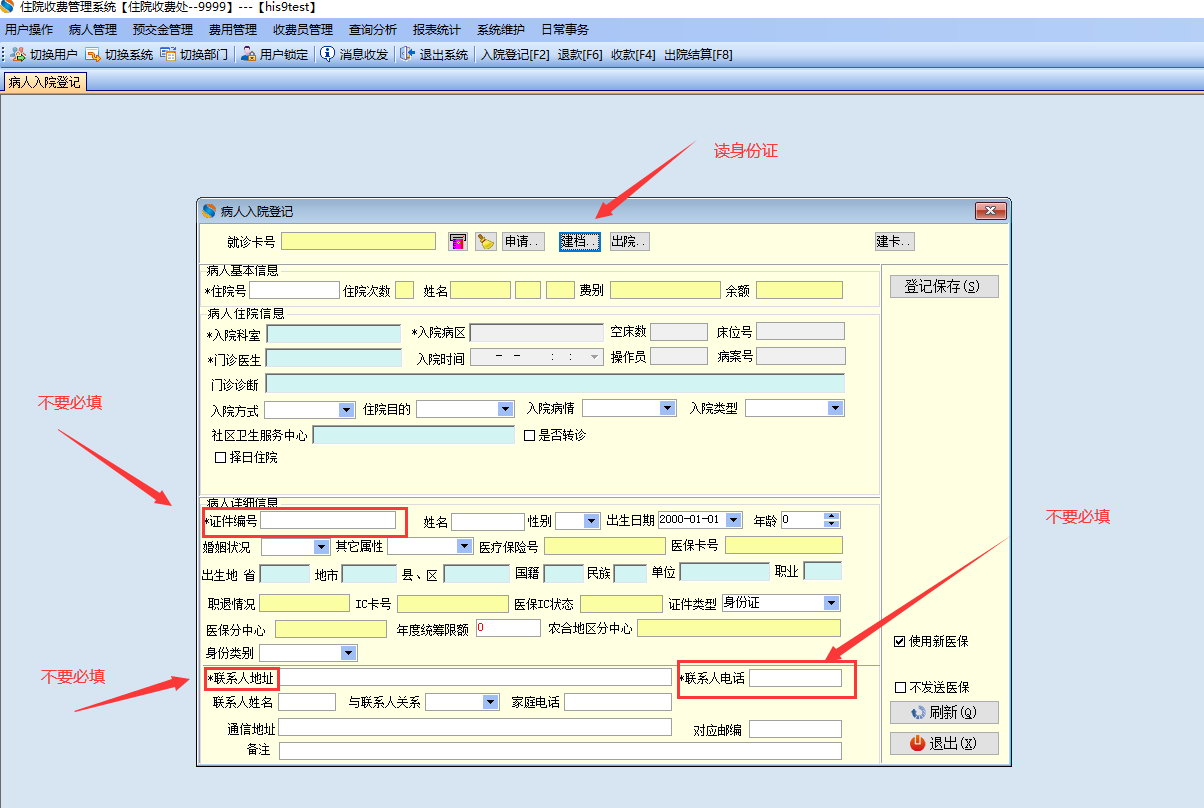This screenshot has height=808, width=1204.
Task: Toggle the 择日住院 checkbox
Action: 221,457
